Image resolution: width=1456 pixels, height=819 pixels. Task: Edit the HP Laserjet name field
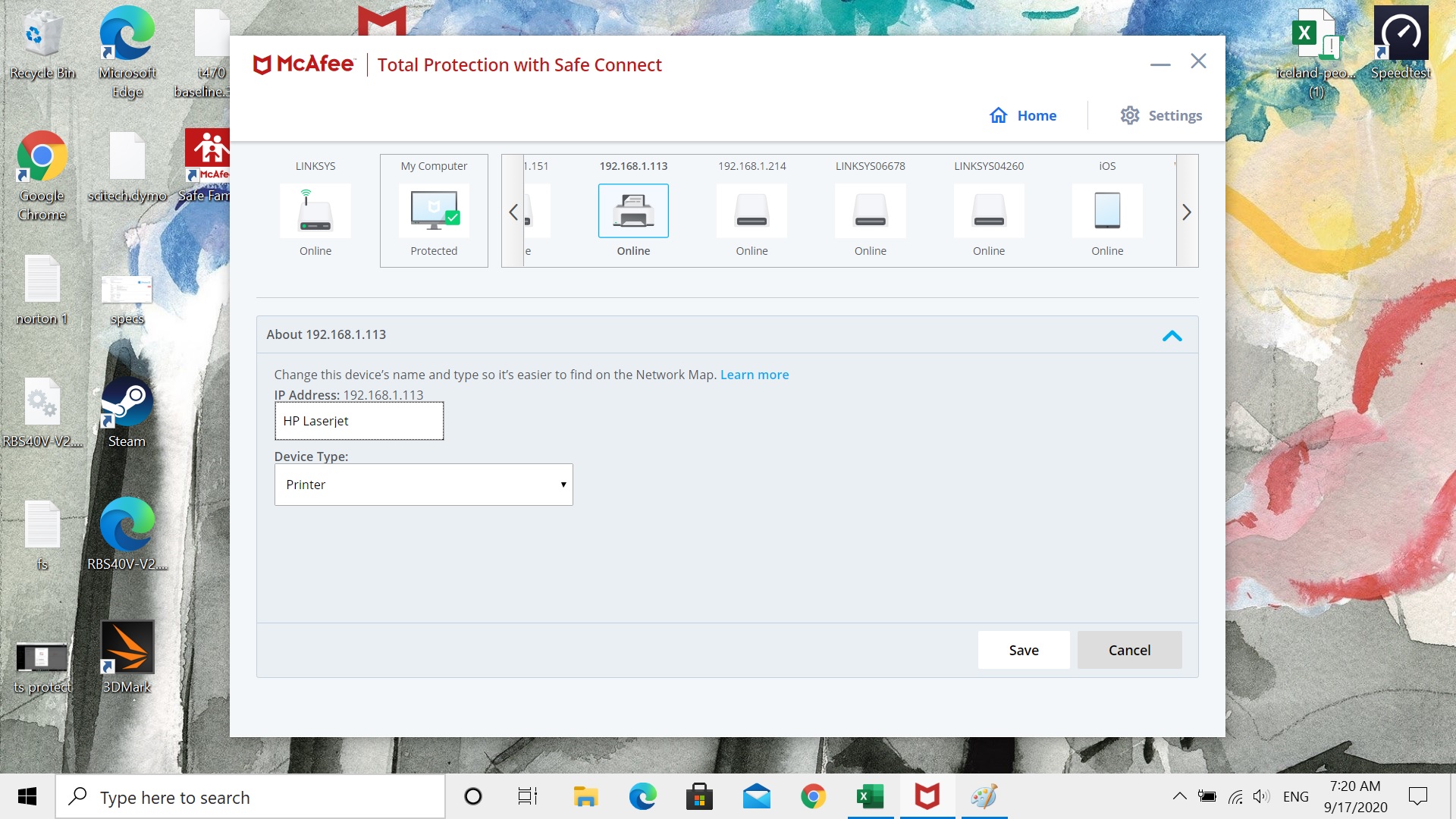pos(359,421)
